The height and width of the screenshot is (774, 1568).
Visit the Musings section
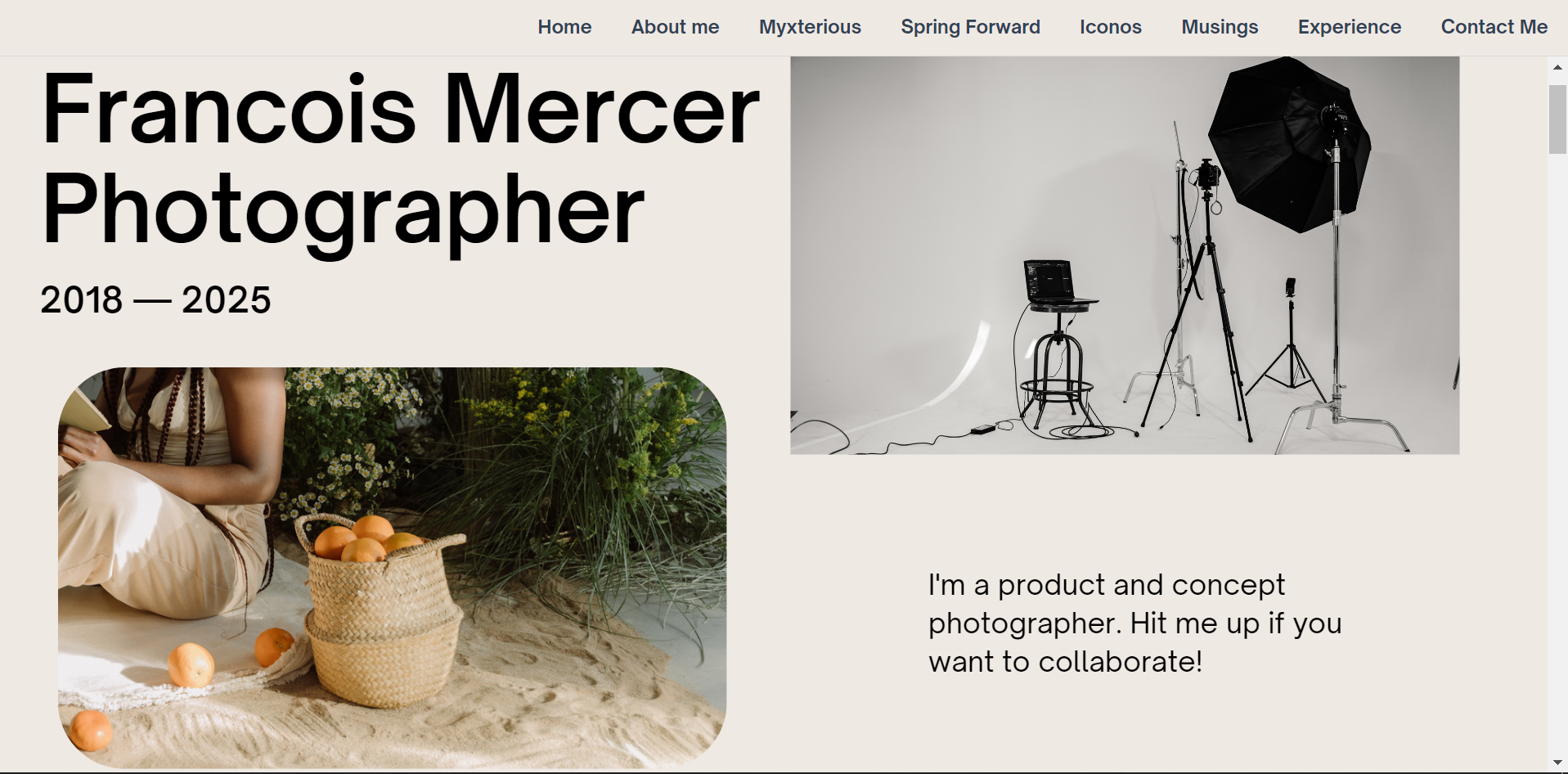click(x=1220, y=27)
